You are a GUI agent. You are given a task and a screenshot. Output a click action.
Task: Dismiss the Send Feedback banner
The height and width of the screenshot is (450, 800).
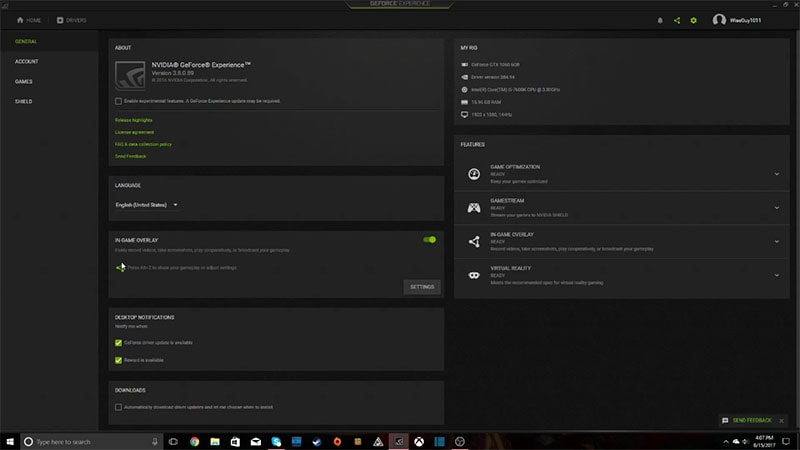click(x=782, y=421)
